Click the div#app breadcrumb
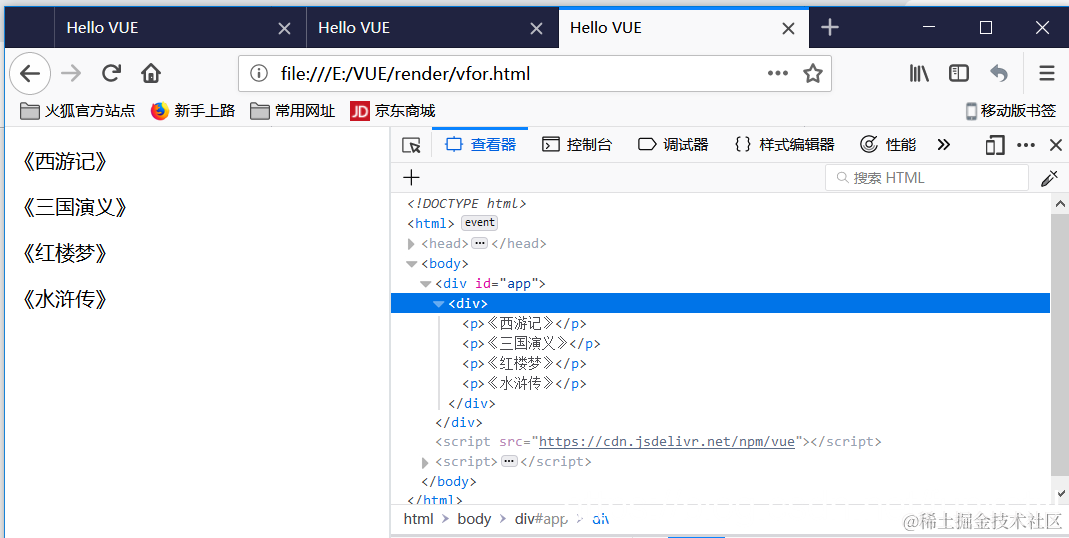Viewport: 1069px width, 538px height. pyautogui.click(x=541, y=519)
